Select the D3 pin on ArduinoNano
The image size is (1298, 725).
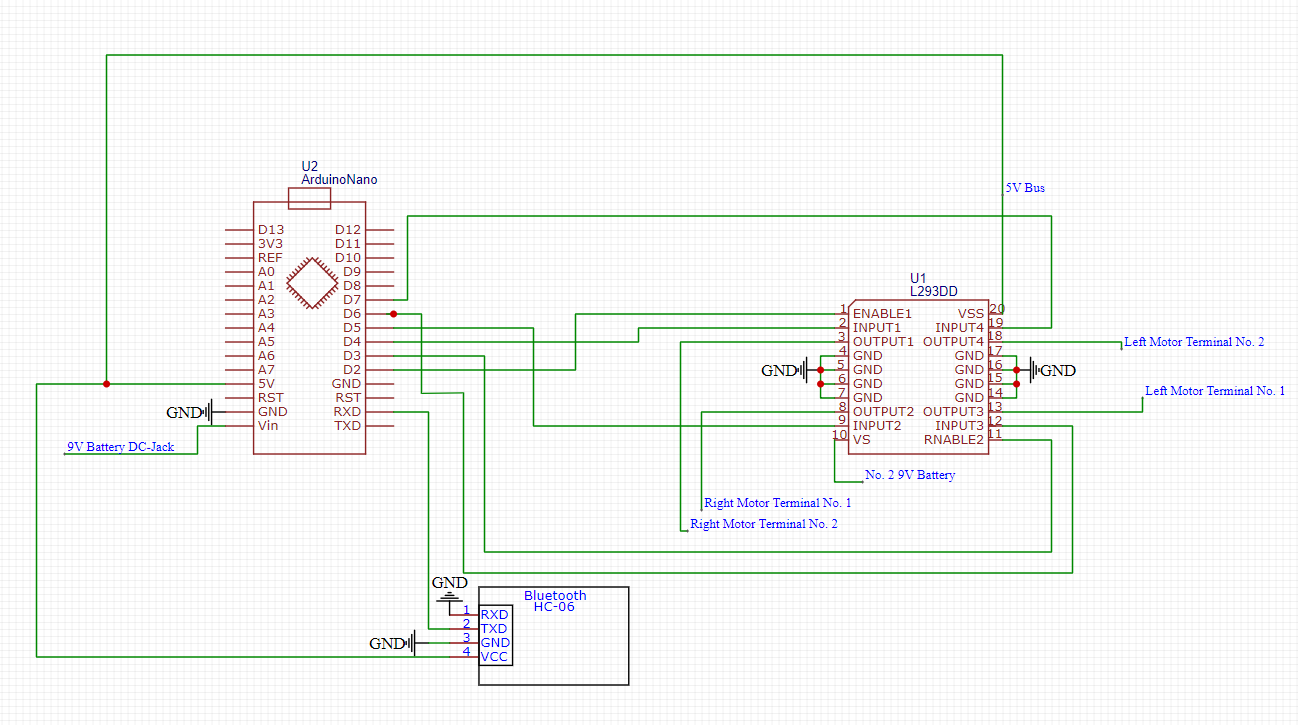pyautogui.click(x=352, y=356)
